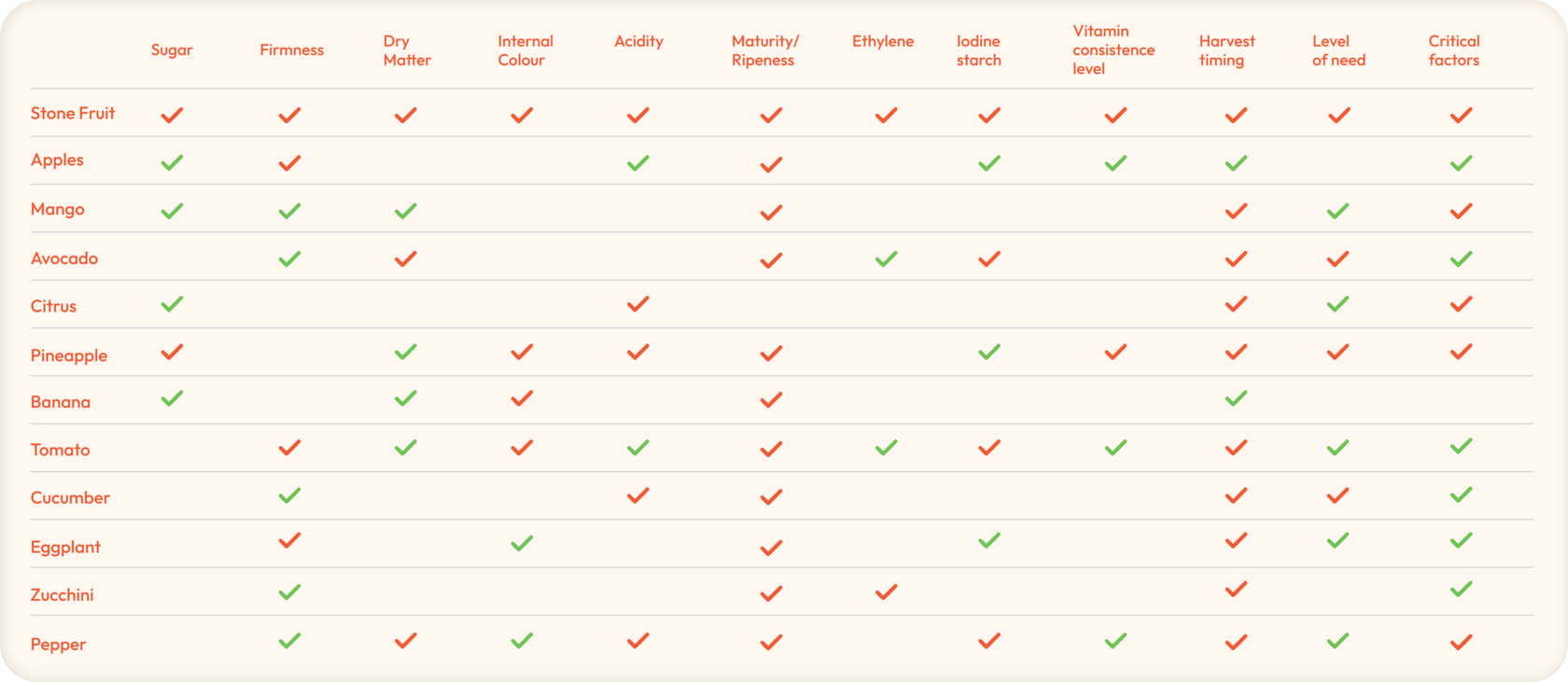Click the Avocado row label
The width and height of the screenshot is (1568, 682).
point(64,258)
